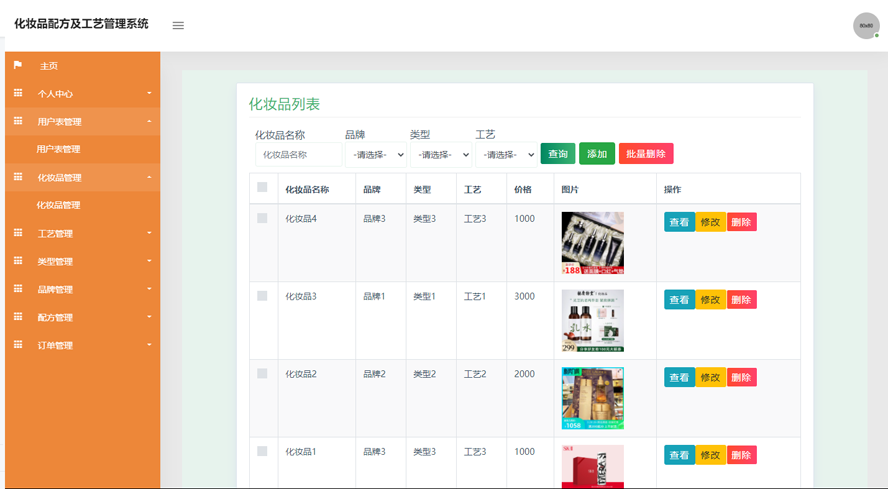
Task: Open the product image thumbnail of 化妆品1
Action: [592, 466]
